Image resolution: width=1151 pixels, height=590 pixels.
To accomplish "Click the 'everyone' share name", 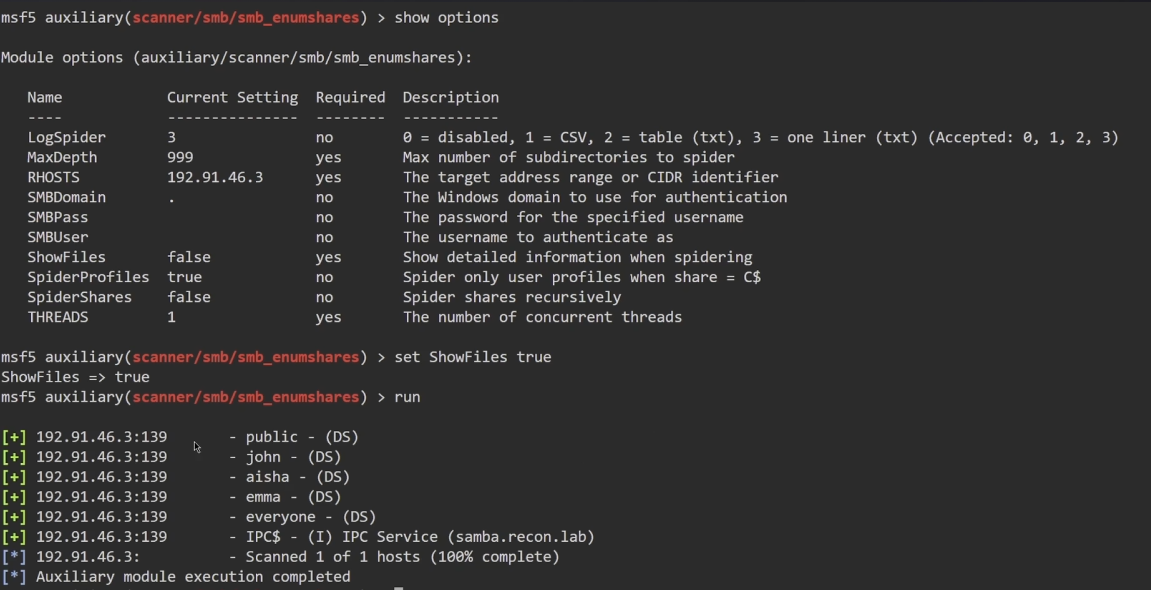I will [x=280, y=517].
